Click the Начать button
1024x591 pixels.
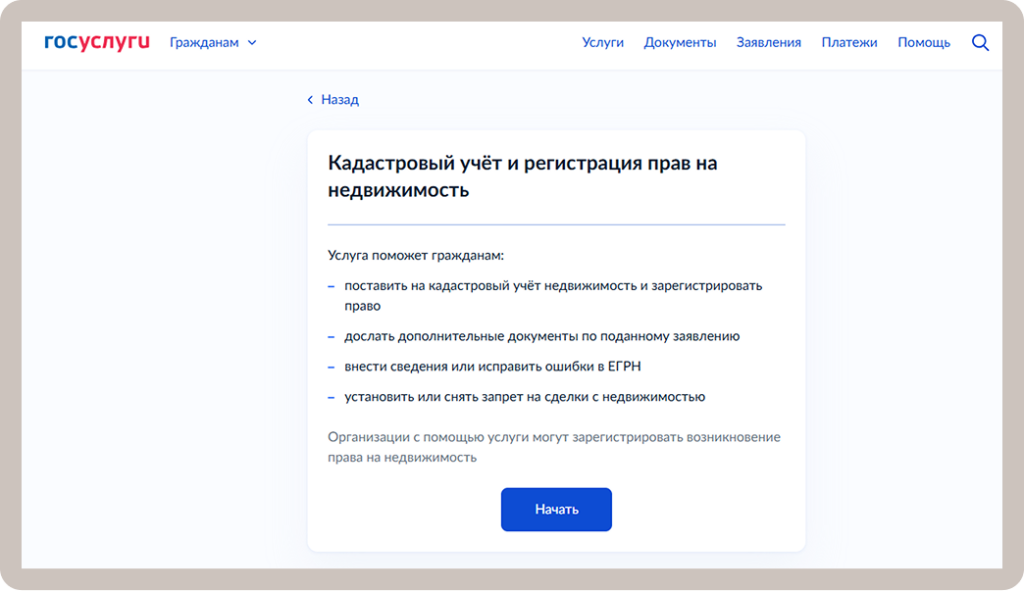pyautogui.click(x=556, y=509)
